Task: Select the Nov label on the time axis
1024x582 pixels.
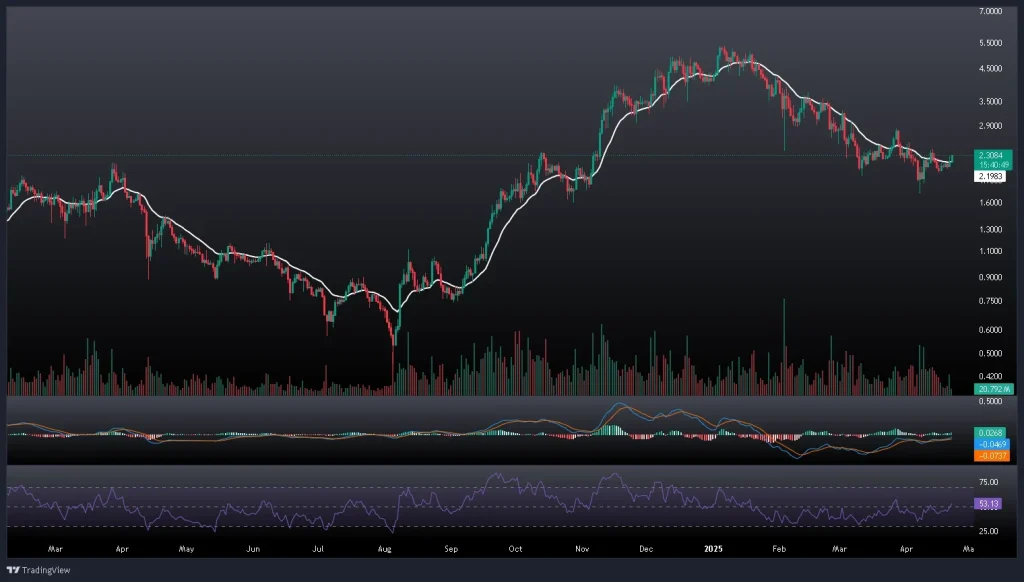Action: coord(582,549)
